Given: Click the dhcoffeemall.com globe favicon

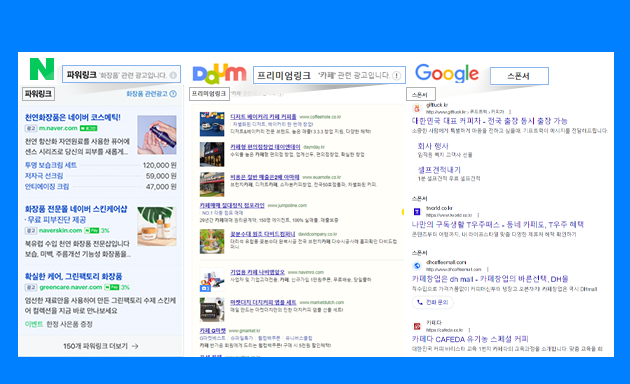Looking at the screenshot, I should pyautogui.click(x=417, y=266).
